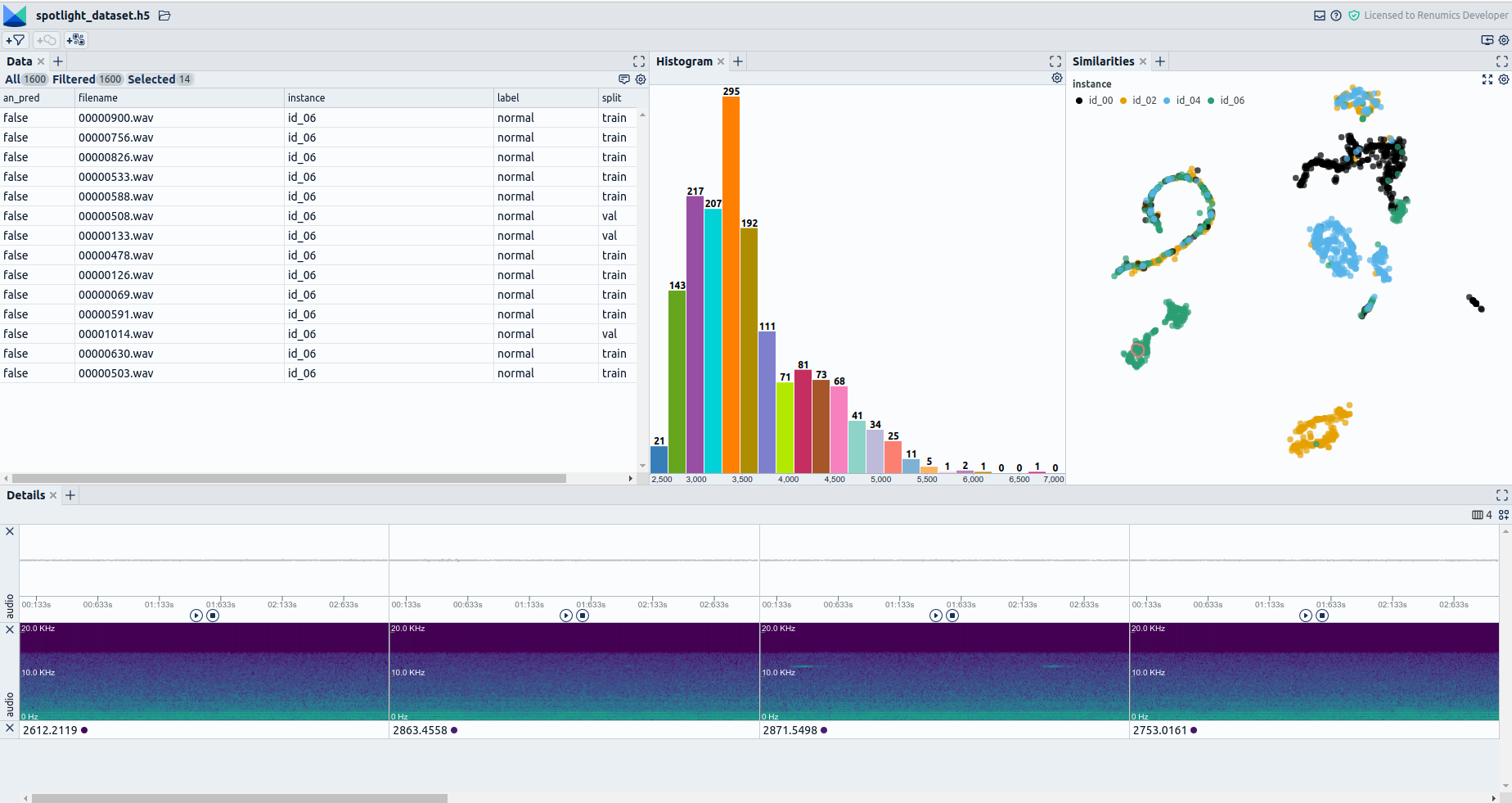Play audio for value 2871.5498 sample

coord(936,616)
